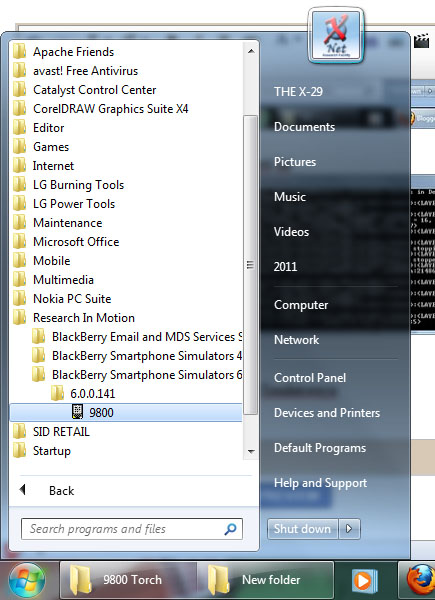Select the Microsoft Office label
435x600 pixels.
tap(76, 241)
